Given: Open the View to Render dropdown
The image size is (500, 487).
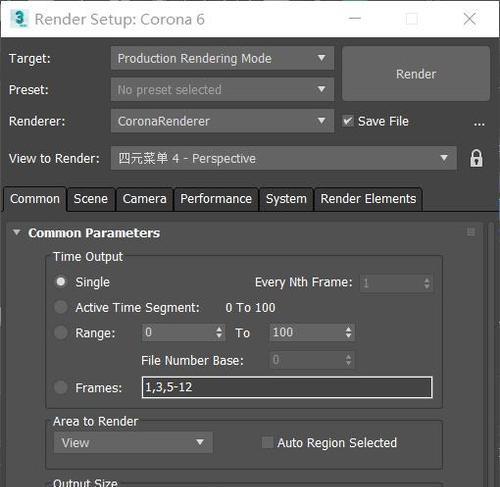Looking at the screenshot, I should [x=284, y=158].
